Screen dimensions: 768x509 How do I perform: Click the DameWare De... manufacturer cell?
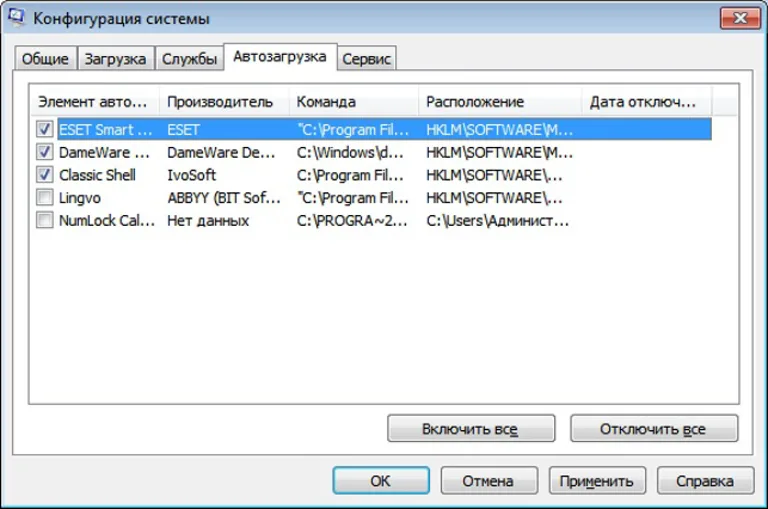click(x=221, y=152)
